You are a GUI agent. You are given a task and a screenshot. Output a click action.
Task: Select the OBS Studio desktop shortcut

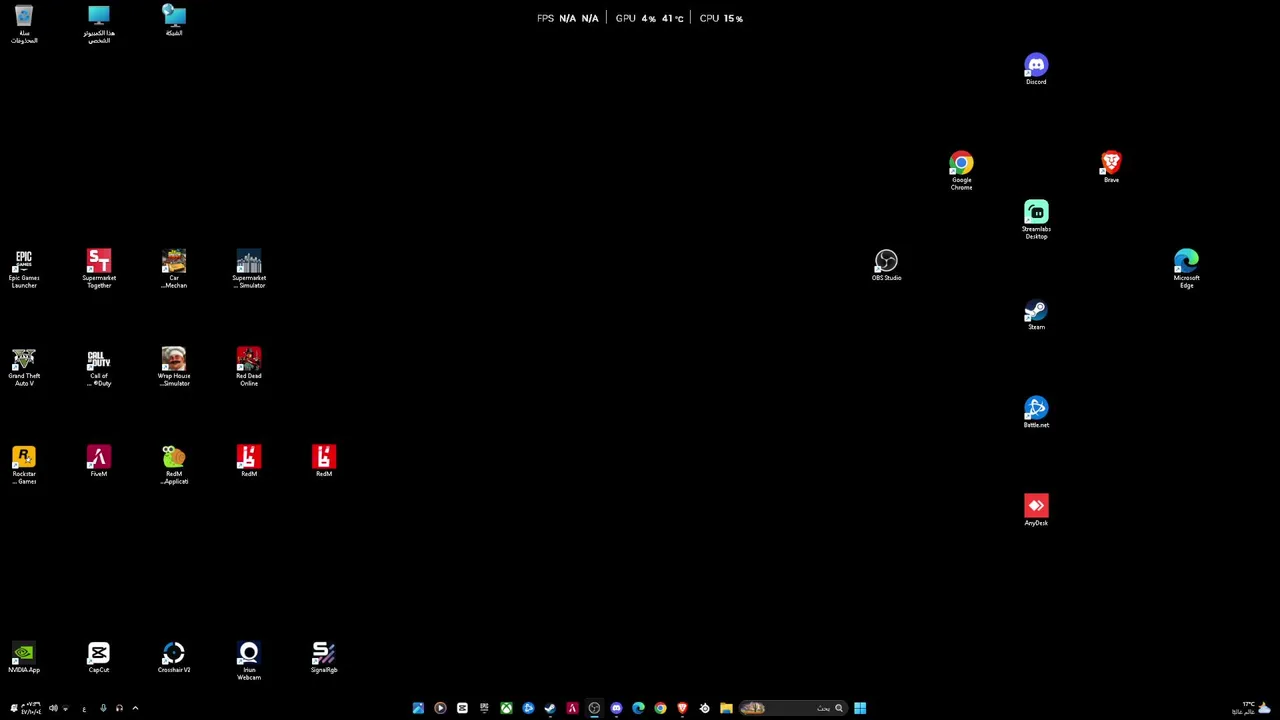(x=886, y=265)
